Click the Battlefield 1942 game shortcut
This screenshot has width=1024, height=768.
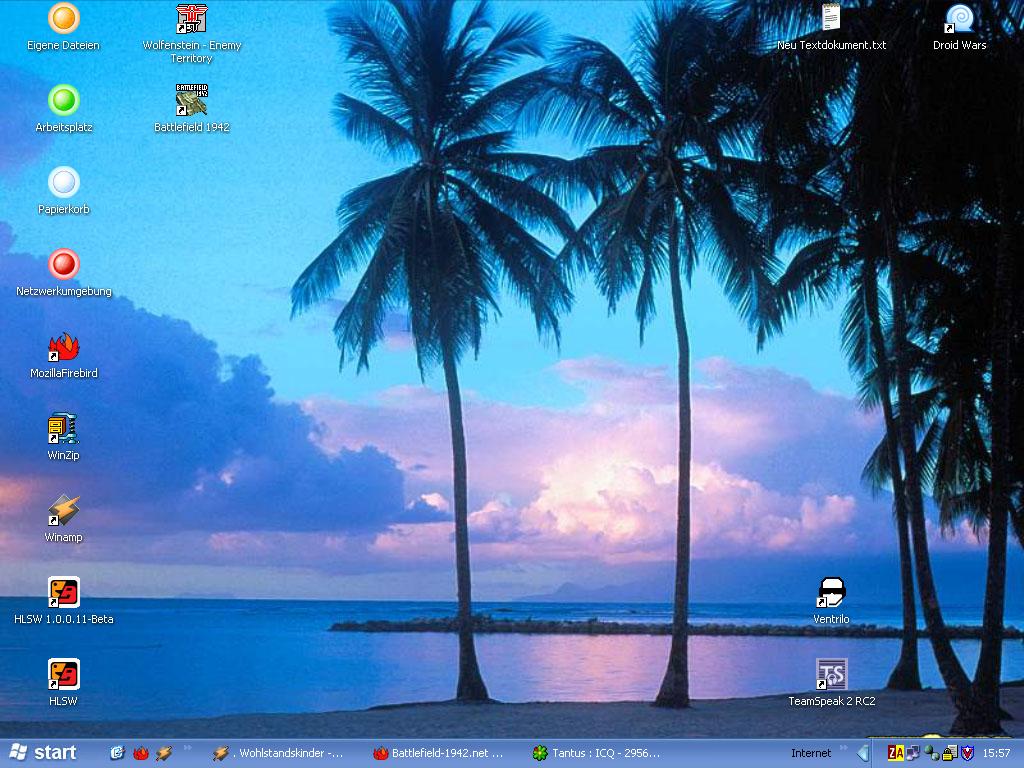point(192,101)
